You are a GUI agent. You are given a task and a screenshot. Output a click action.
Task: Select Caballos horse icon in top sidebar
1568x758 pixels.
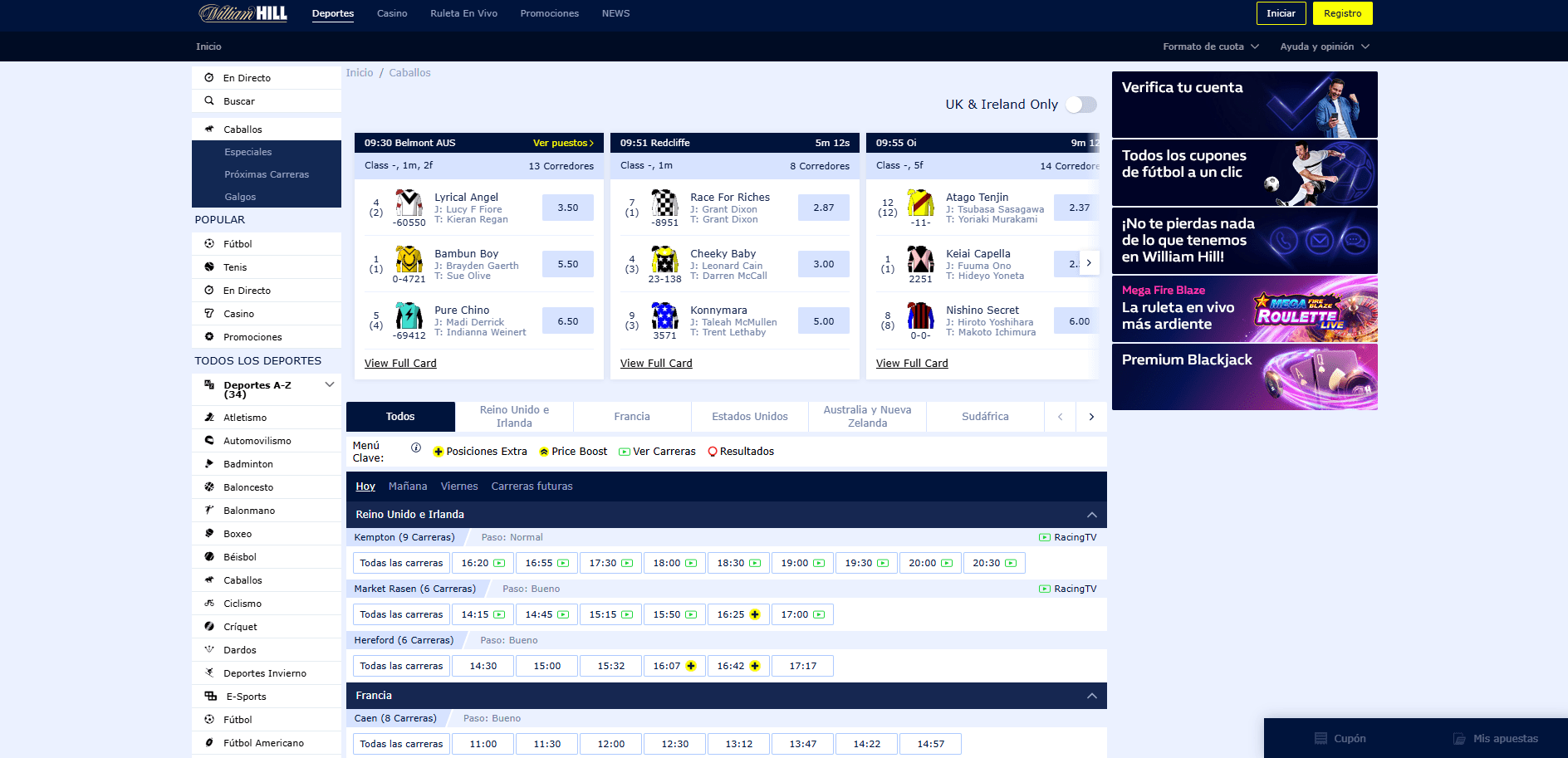point(209,129)
